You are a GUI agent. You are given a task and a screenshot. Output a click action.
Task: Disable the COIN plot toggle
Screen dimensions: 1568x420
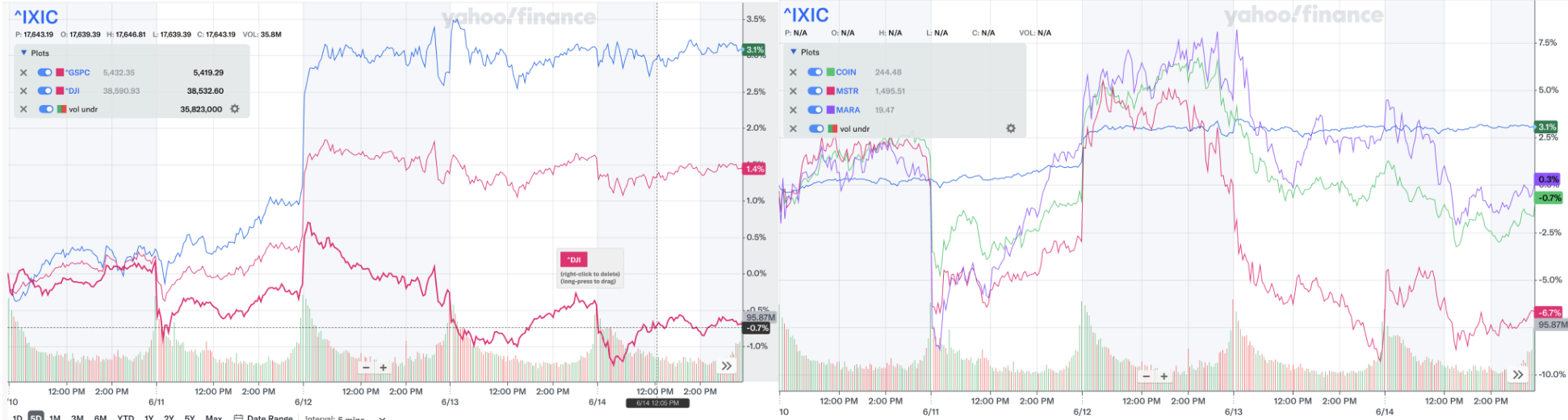click(x=815, y=73)
